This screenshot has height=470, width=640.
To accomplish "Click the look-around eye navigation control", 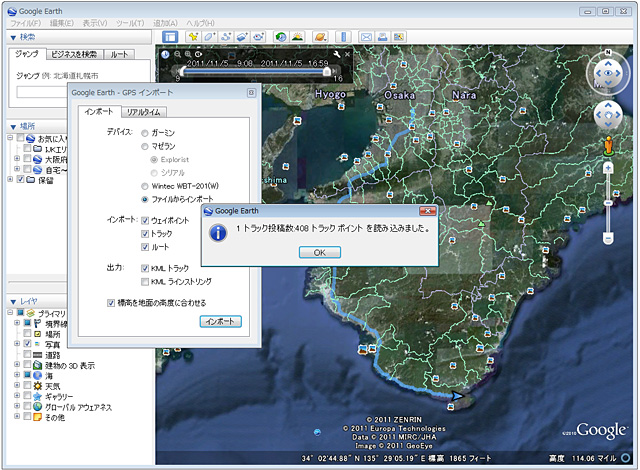I will pyautogui.click(x=608, y=73).
